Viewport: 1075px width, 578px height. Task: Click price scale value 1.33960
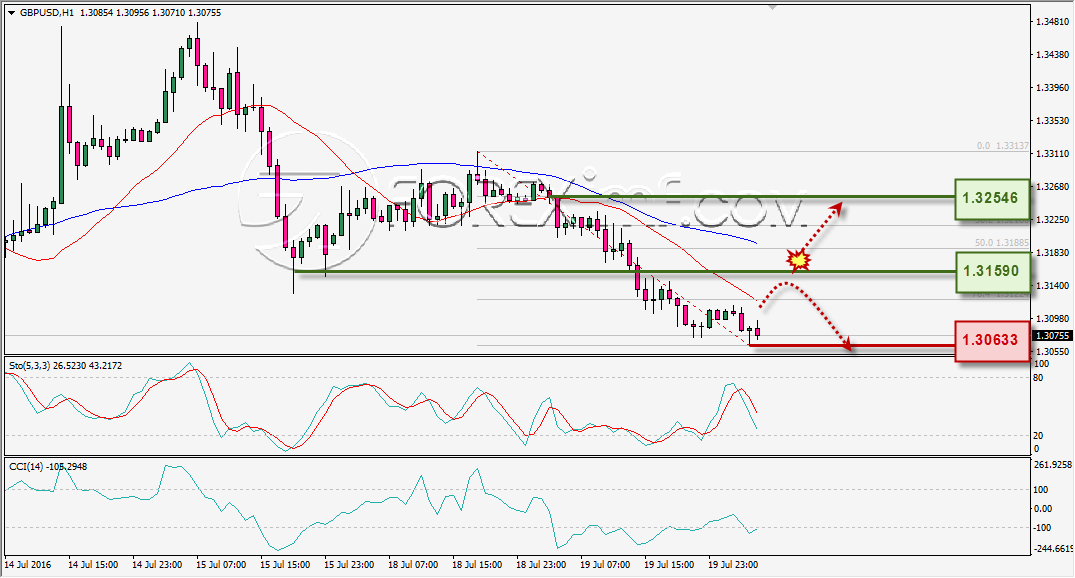click(x=1052, y=88)
